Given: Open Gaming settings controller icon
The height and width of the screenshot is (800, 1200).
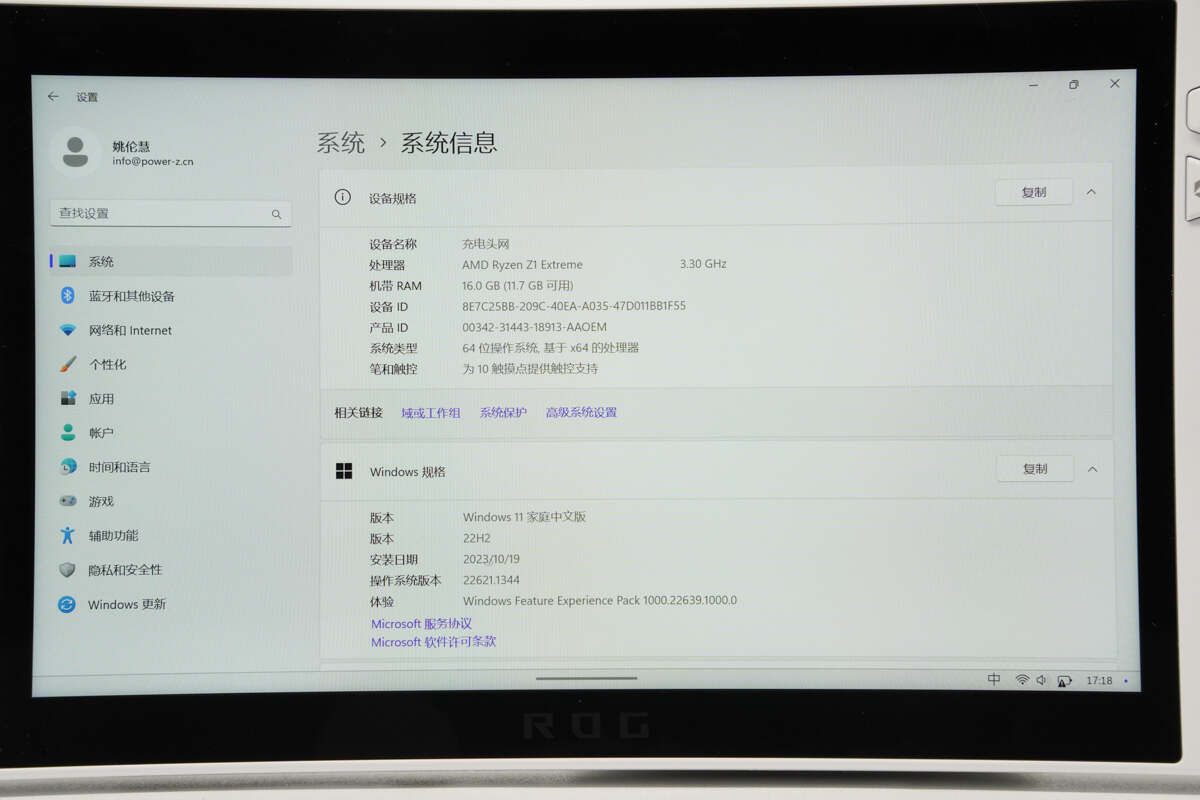Looking at the screenshot, I should pyautogui.click(x=68, y=501).
